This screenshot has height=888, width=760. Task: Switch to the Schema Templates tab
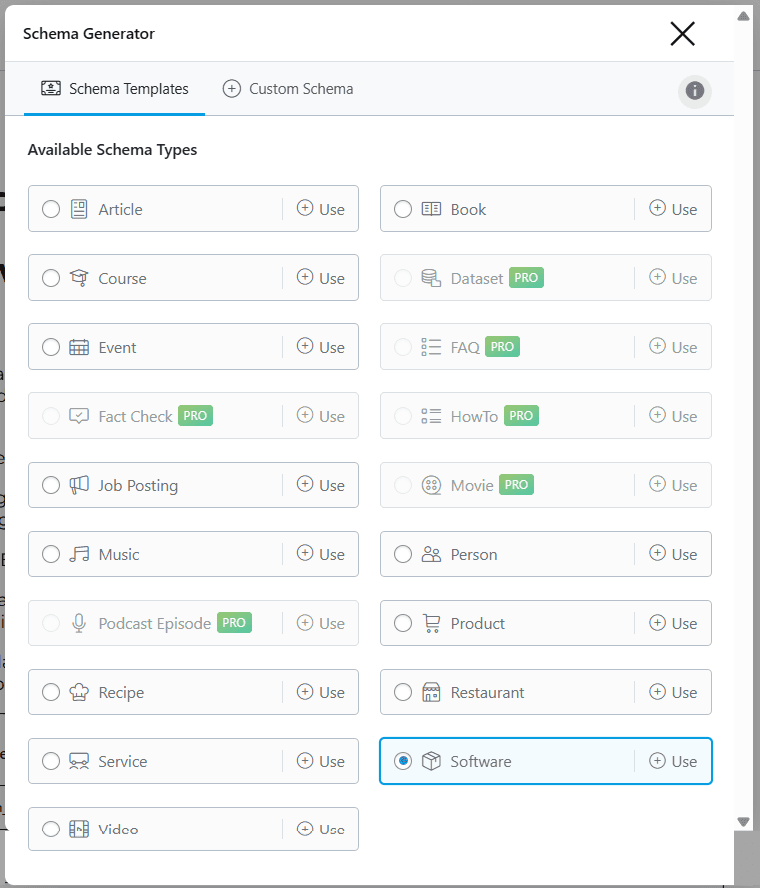(114, 88)
